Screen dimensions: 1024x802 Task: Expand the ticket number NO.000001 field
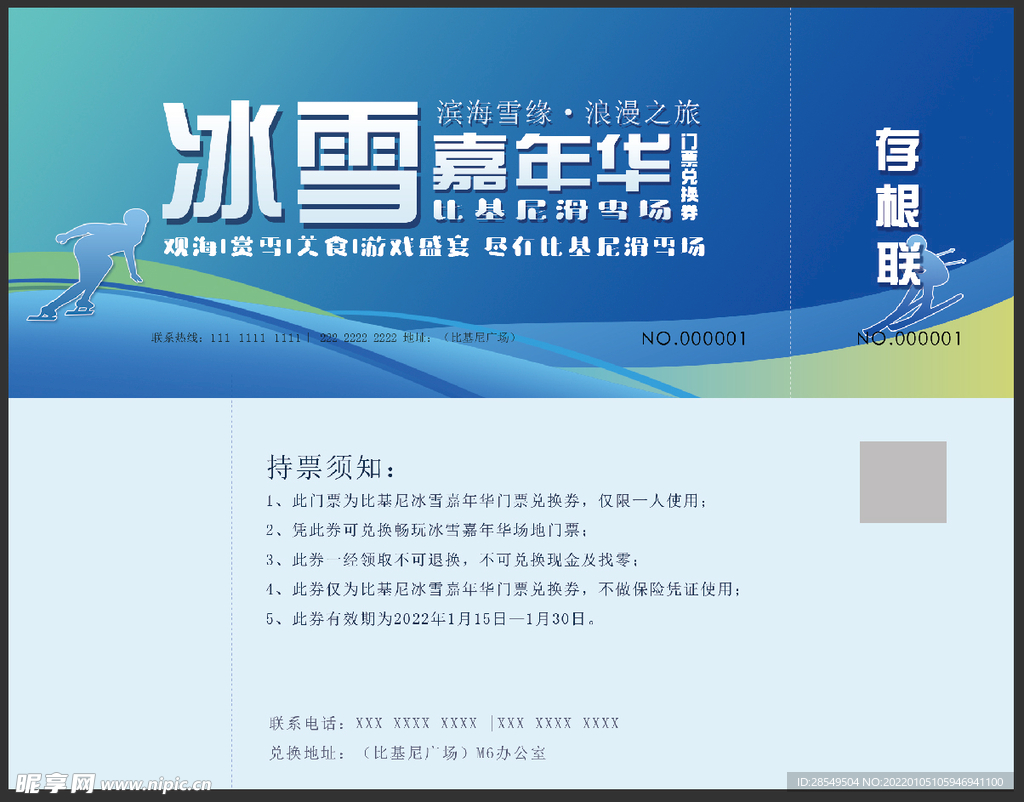pos(693,339)
